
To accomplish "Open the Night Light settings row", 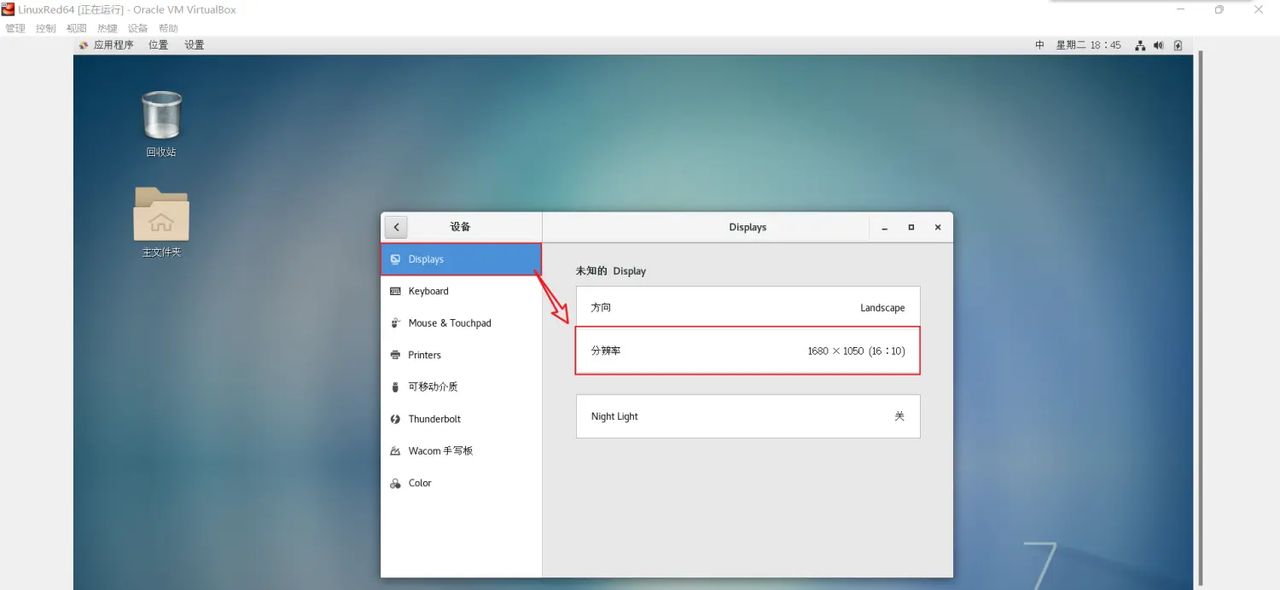I will click(x=747, y=416).
